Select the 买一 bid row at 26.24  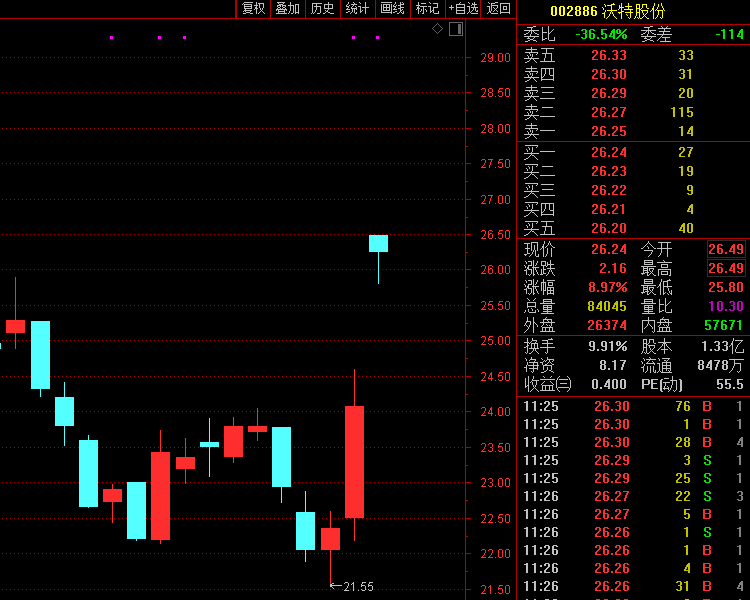tap(632, 152)
